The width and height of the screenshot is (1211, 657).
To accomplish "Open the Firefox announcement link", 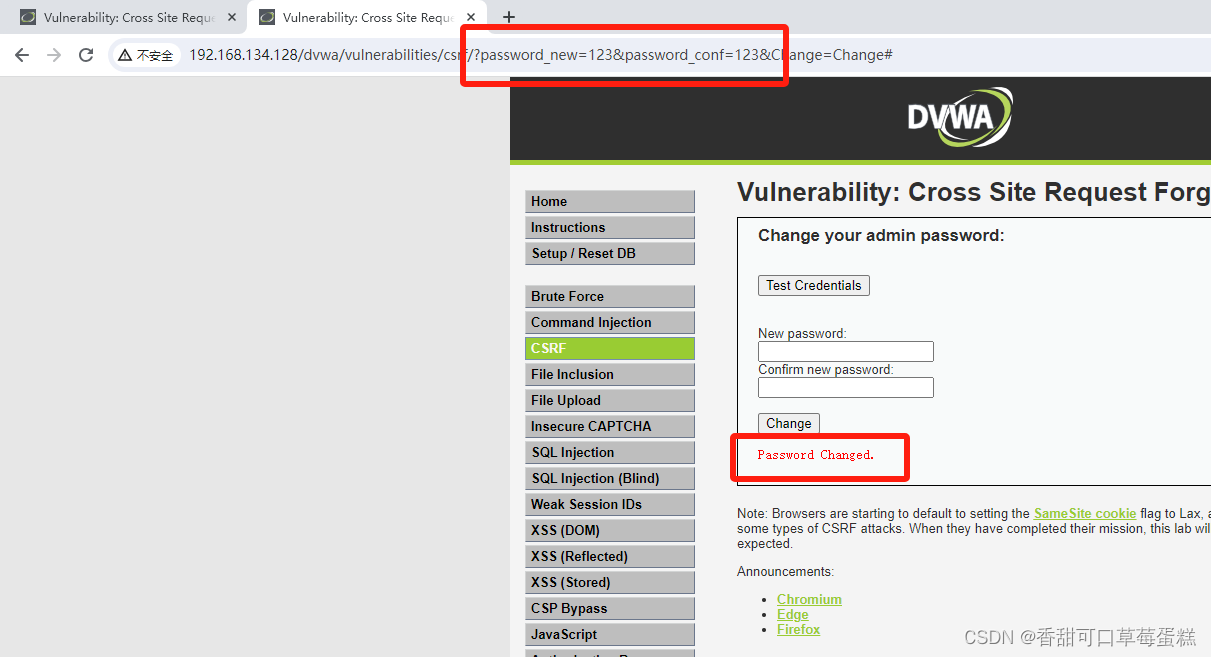I will [798, 629].
